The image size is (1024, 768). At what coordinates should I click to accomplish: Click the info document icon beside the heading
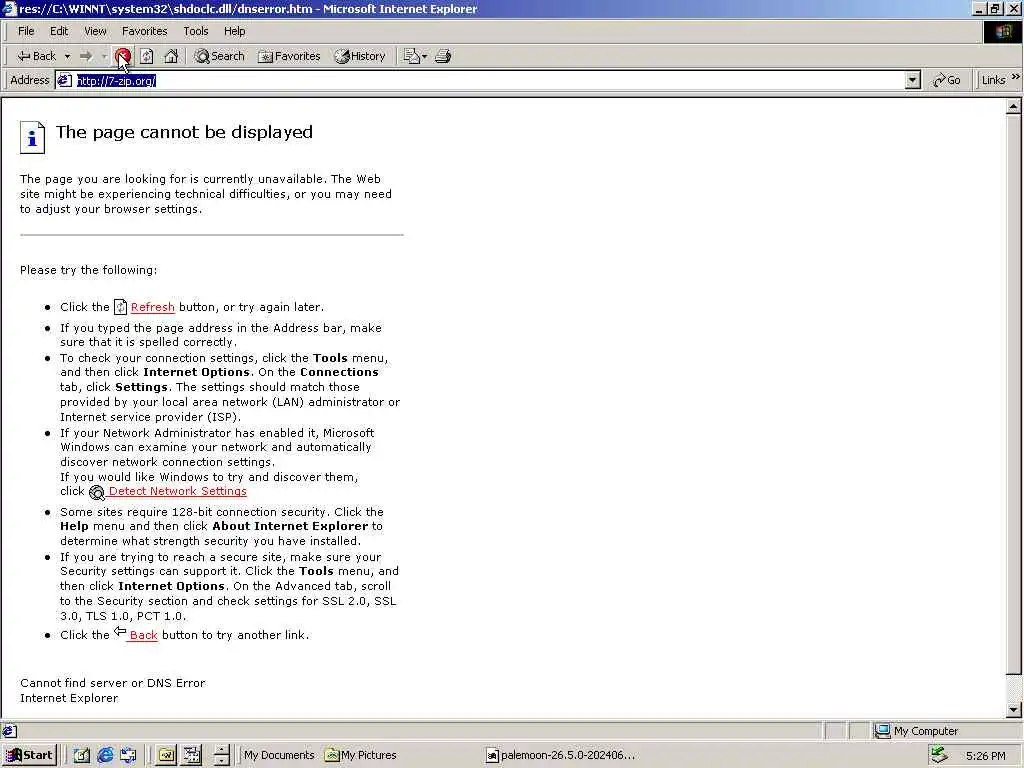click(x=32, y=137)
